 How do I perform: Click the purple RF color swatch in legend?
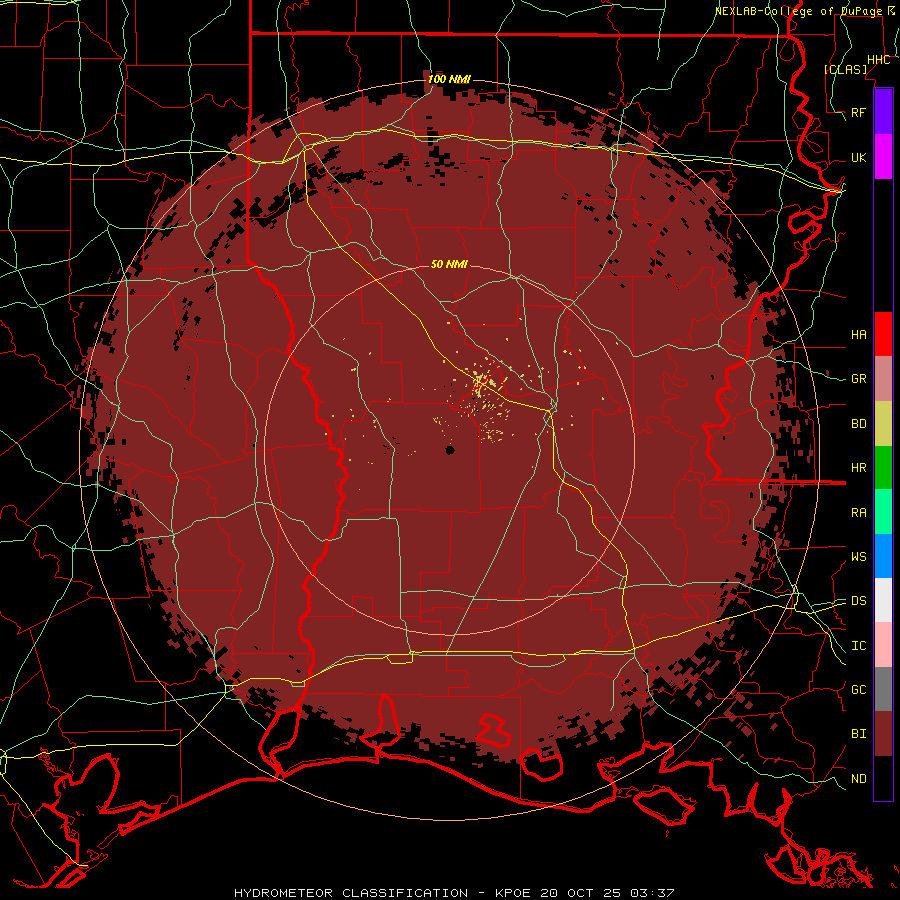click(883, 112)
